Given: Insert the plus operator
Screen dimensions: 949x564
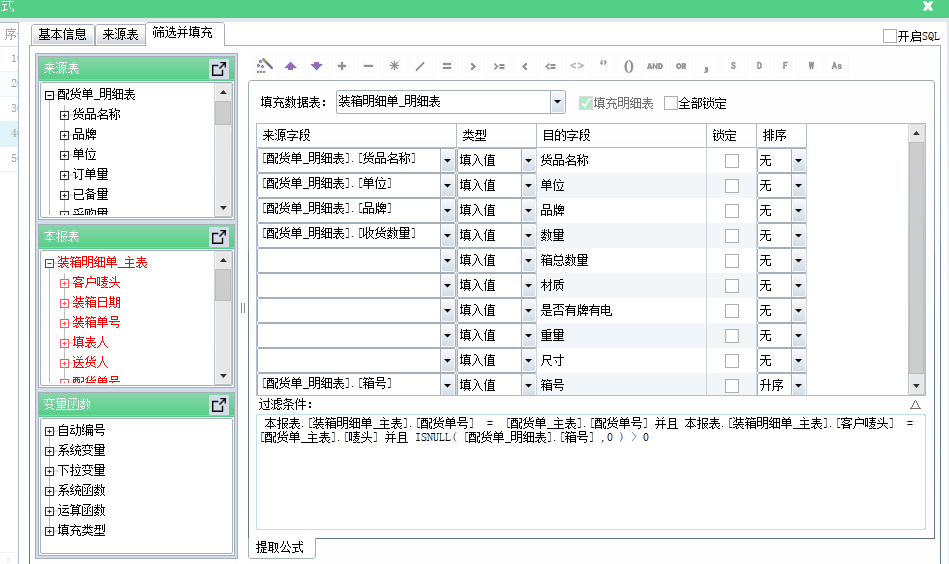Looking at the screenshot, I should (x=342, y=66).
